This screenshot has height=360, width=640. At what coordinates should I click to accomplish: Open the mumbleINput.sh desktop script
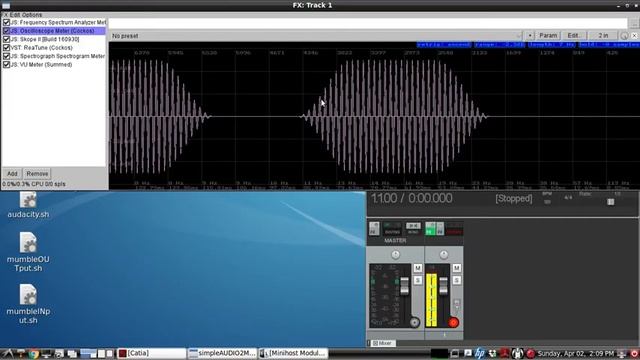[x=28, y=304]
